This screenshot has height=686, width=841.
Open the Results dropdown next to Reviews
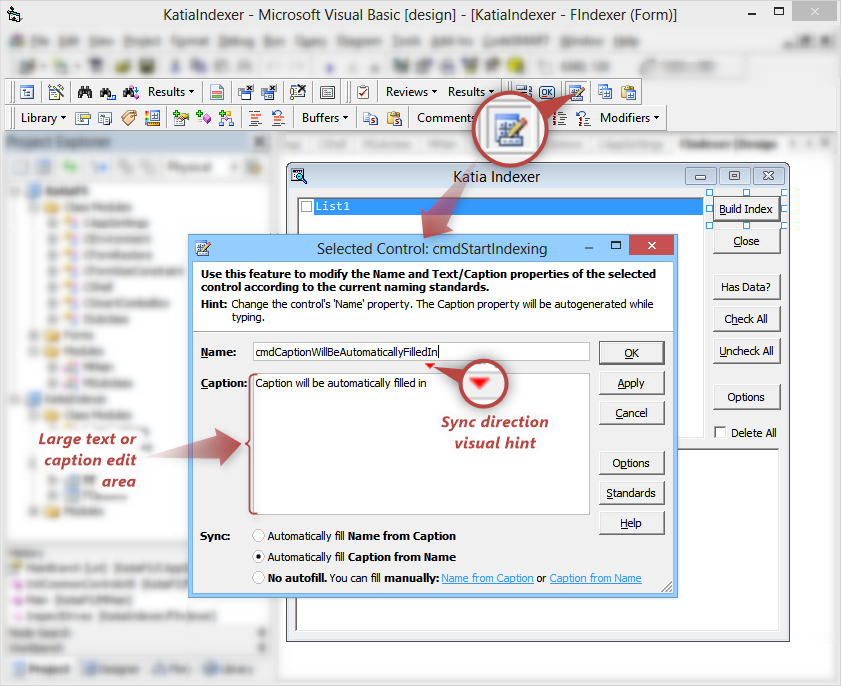[x=470, y=92]
